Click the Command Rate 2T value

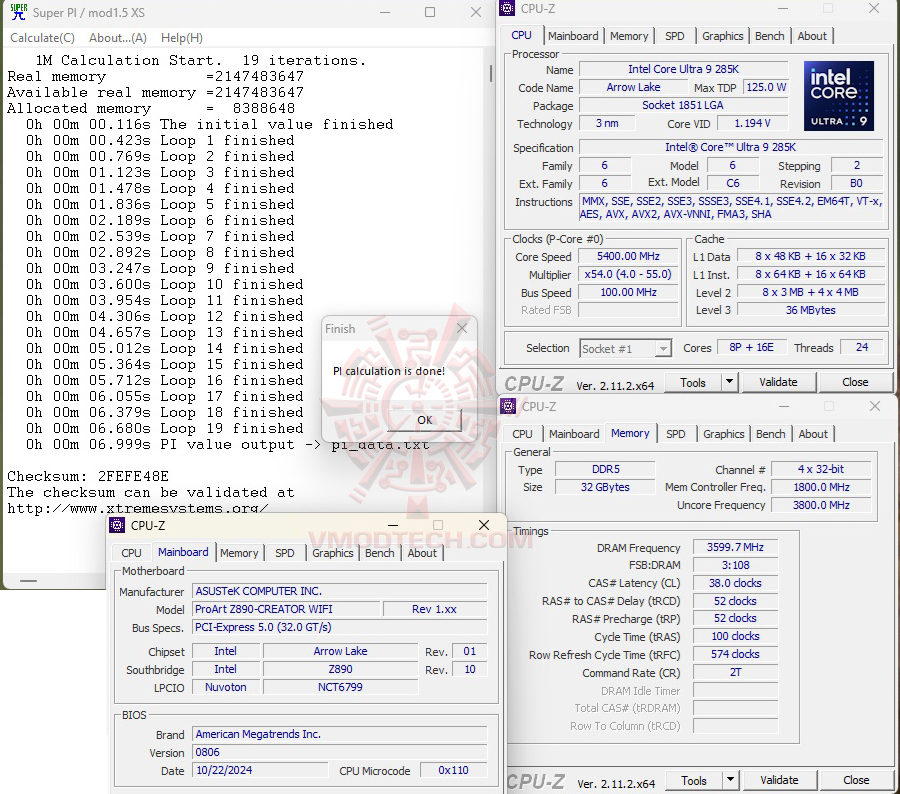(x=735, y=672)
